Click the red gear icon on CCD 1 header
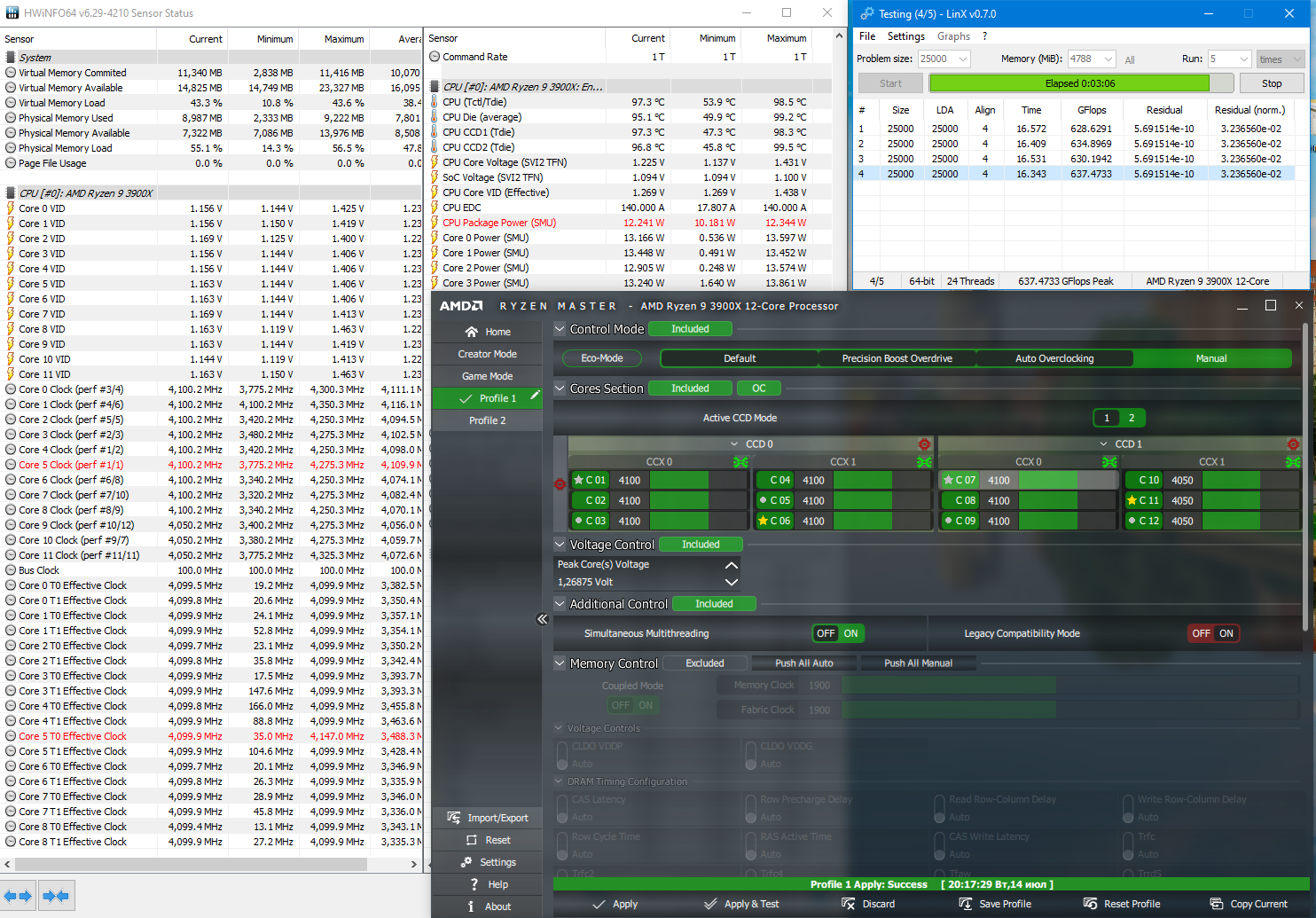 click(x=1293, y=444)
